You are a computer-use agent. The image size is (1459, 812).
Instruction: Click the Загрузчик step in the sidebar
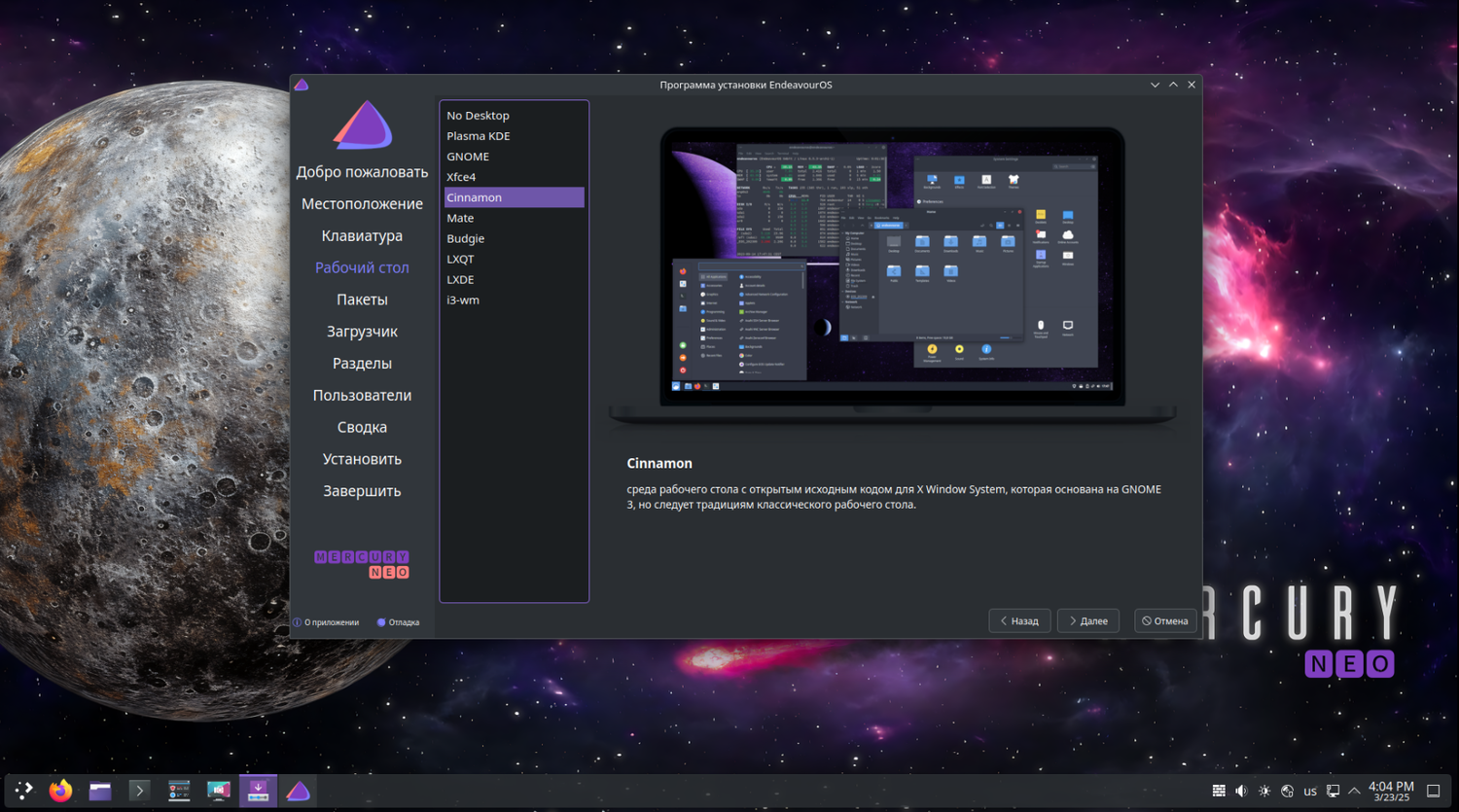[362, 332]
